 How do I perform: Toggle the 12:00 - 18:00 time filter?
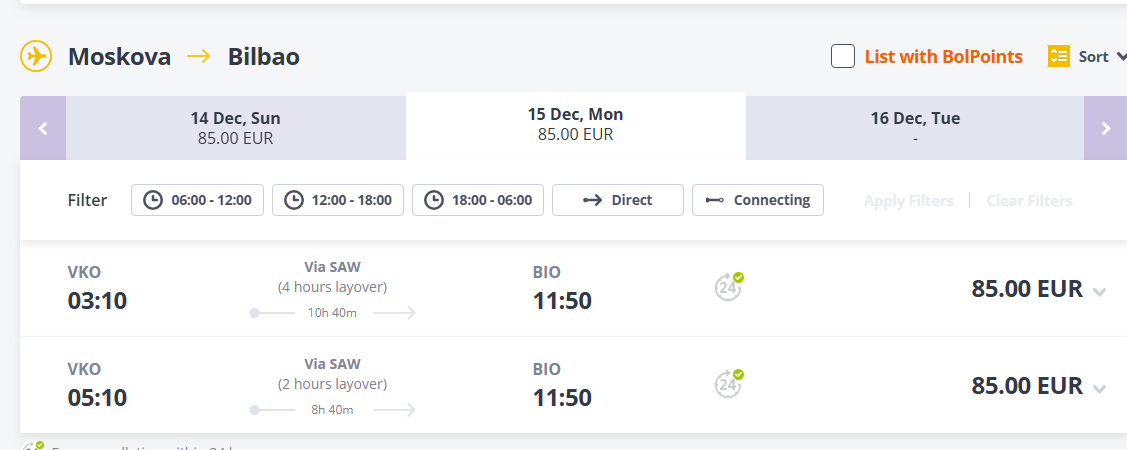pyautogui.click(x=338, y=200)
